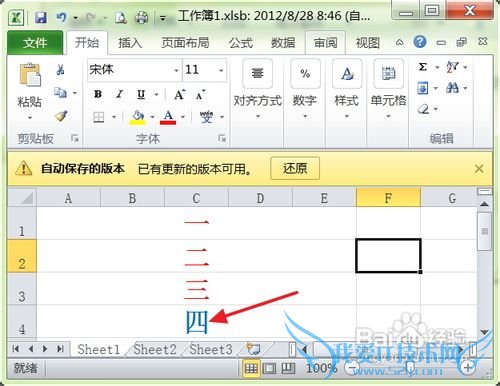The width and height of the screenshot is (500, 386).
Task: Expand the 数字 number group
Action: pos(305,90)
